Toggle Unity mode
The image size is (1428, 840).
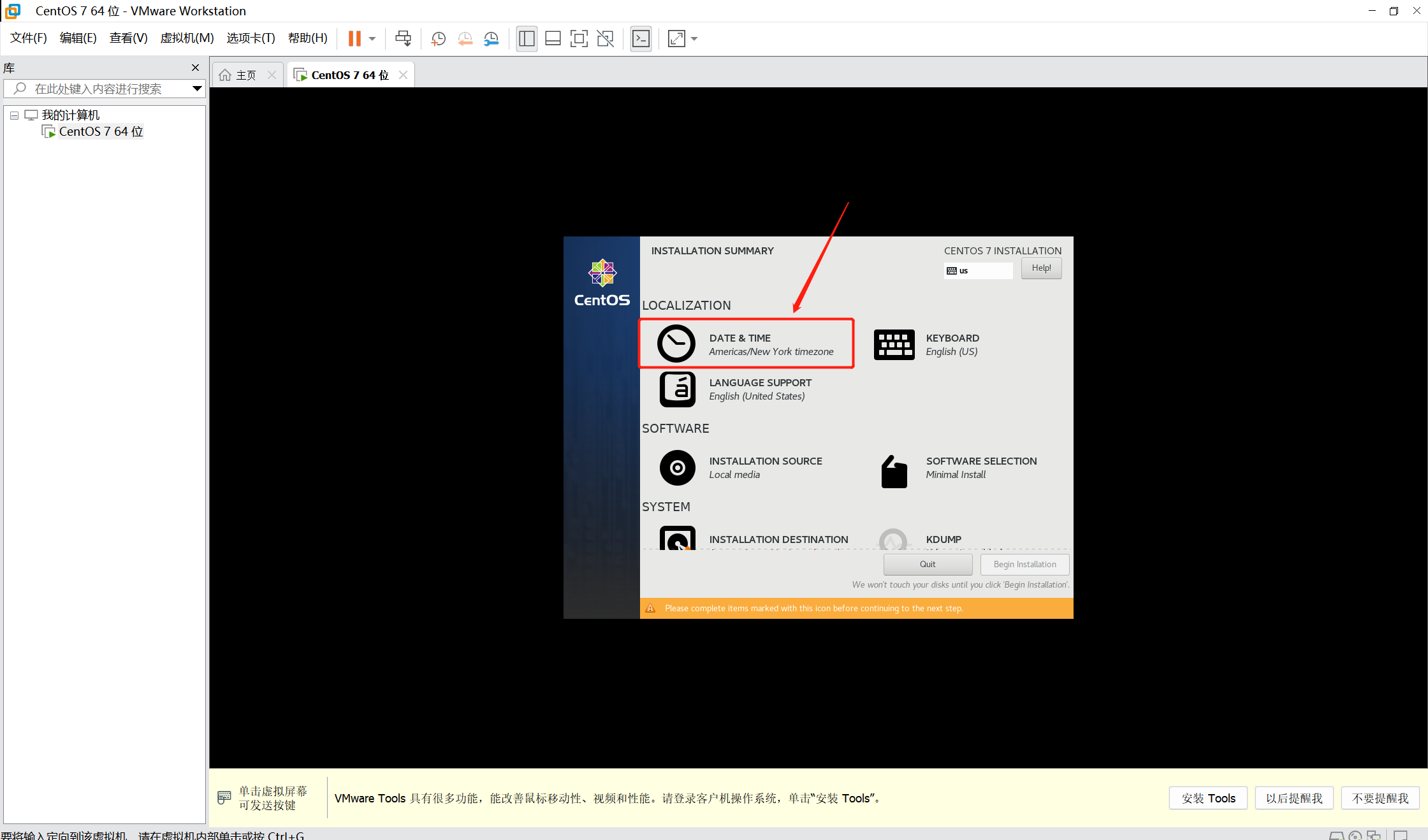pyautogui.click(x=604, y=38)
